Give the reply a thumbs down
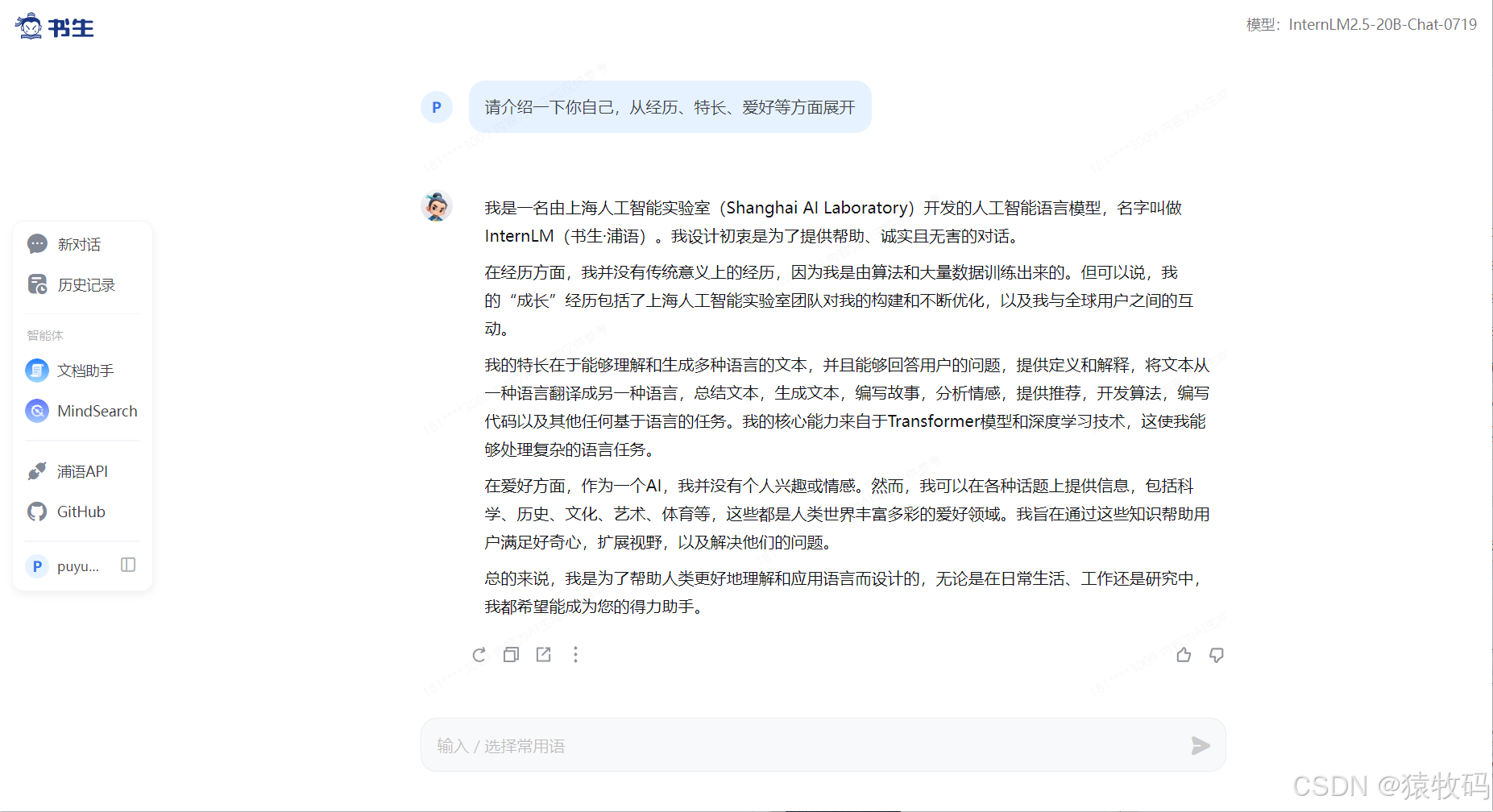 (1217, 655)
